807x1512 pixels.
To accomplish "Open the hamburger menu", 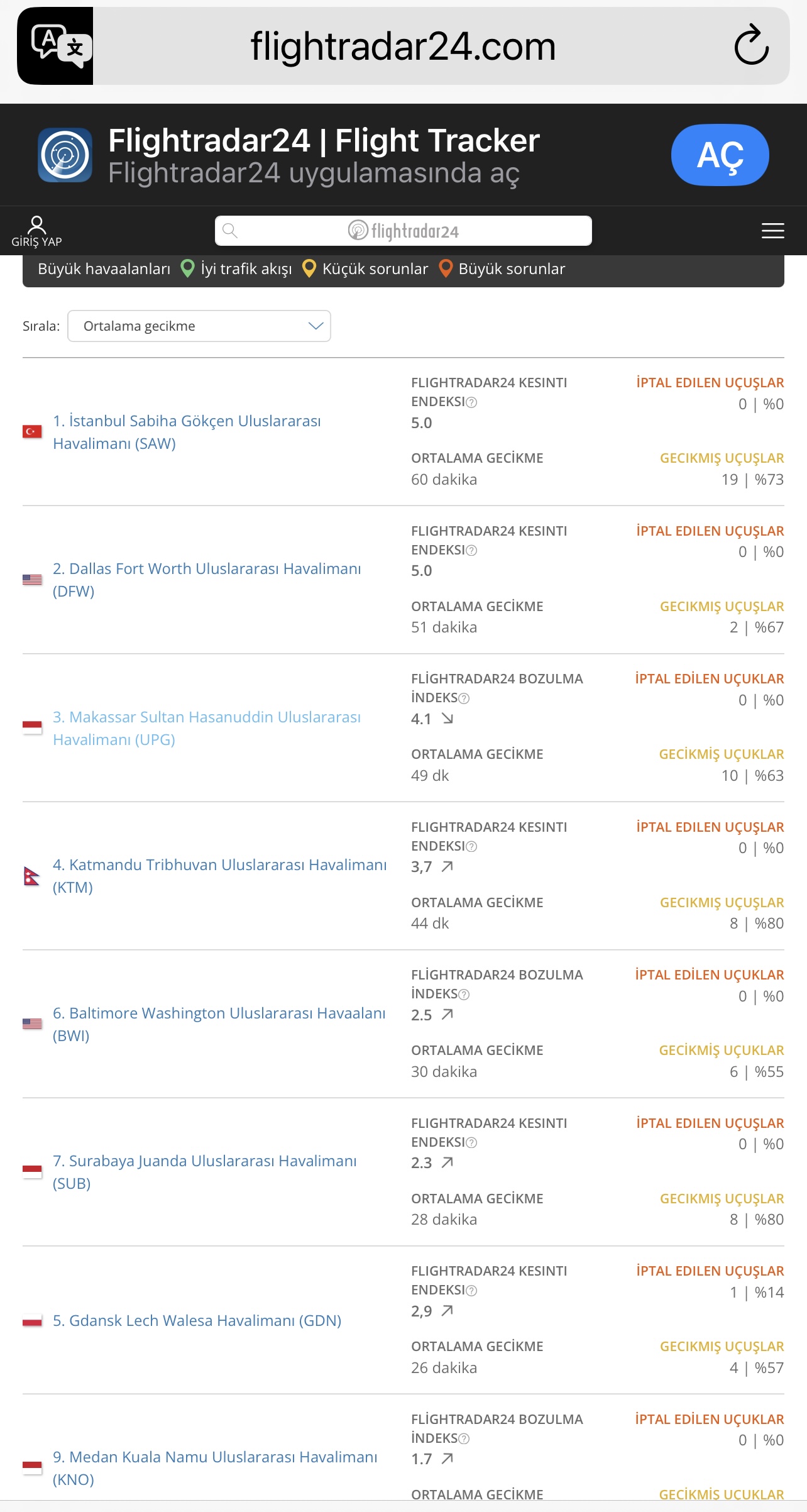I will click(772, 231).
